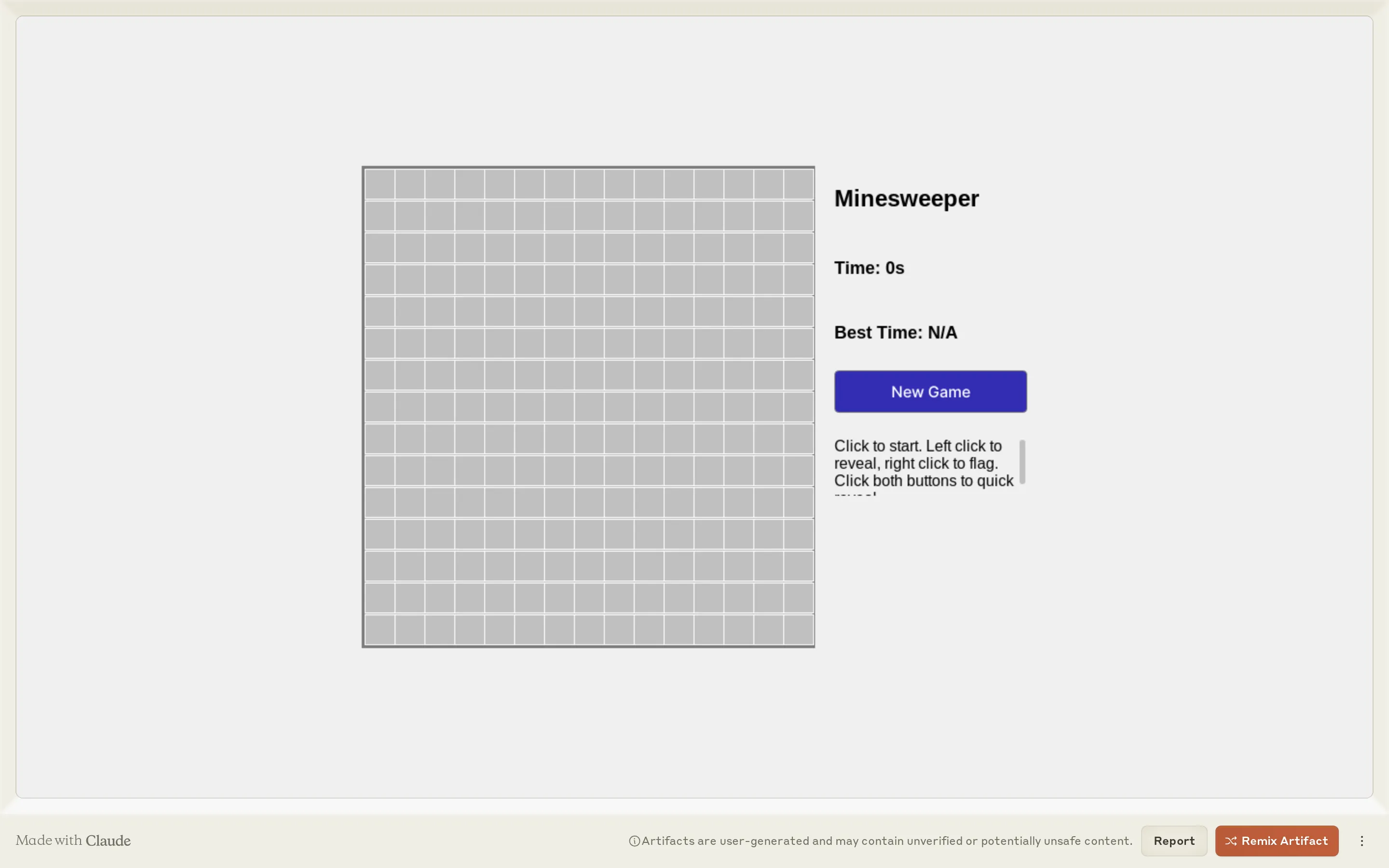The height and width of the screenshot is (868, 1389).
Task: Reveal the bottom-left corner cell
Action: (380, 630)
